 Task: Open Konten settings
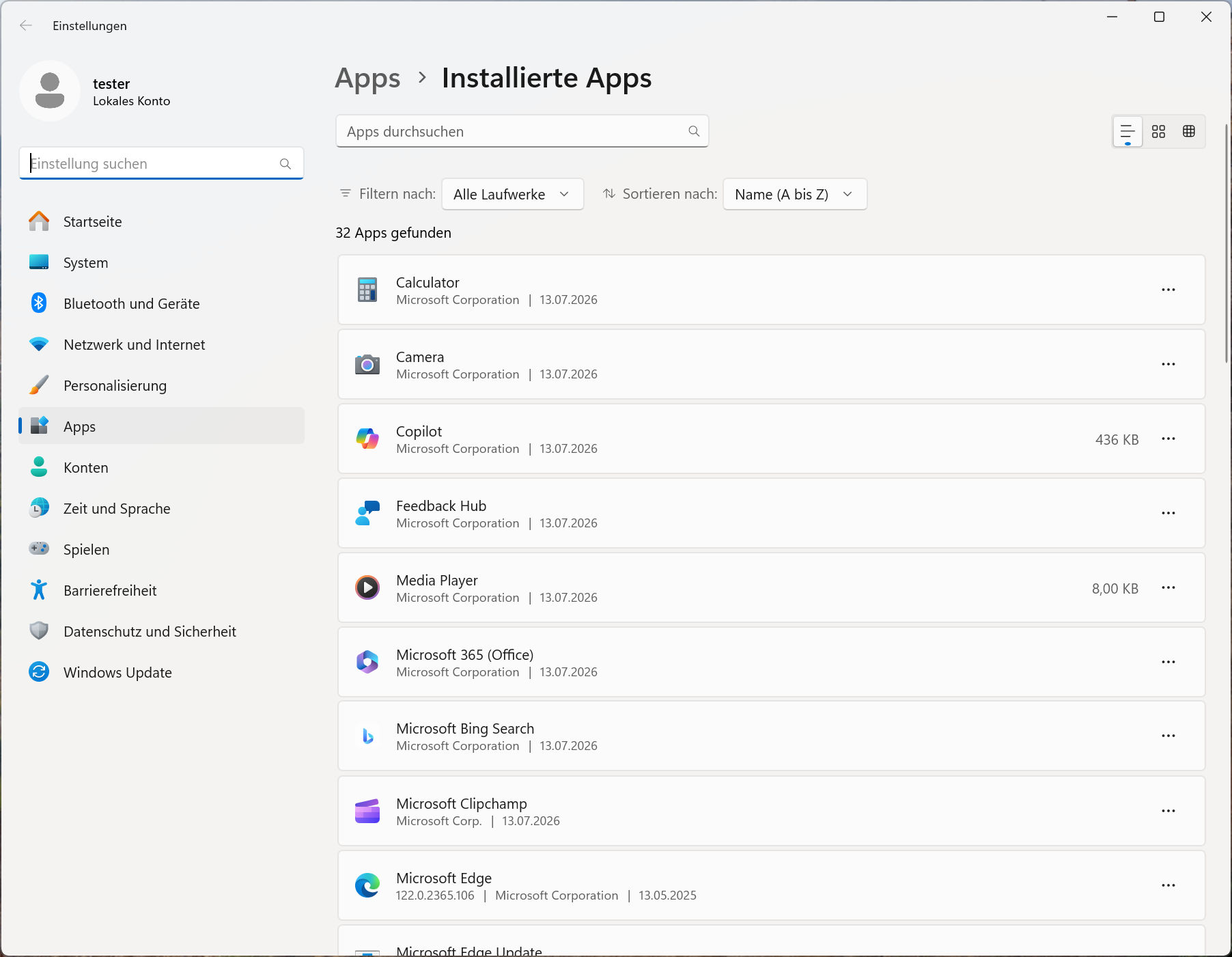pos(162,467)
